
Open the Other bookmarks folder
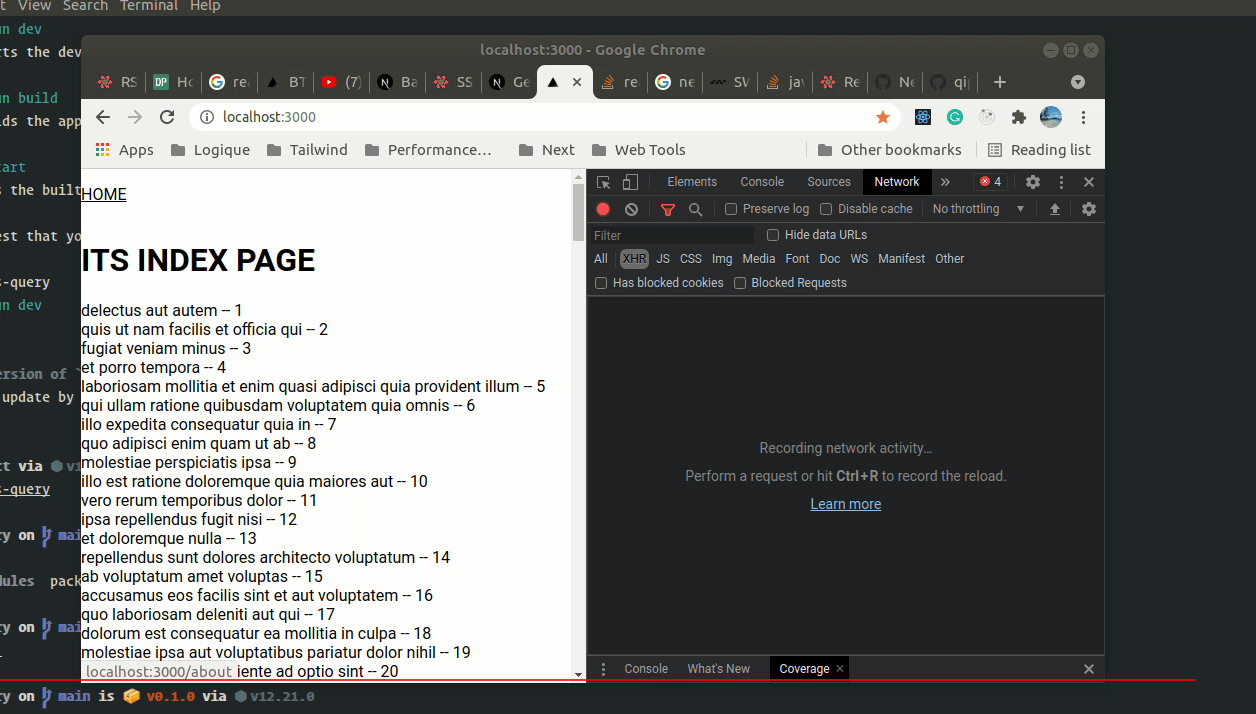889,150
